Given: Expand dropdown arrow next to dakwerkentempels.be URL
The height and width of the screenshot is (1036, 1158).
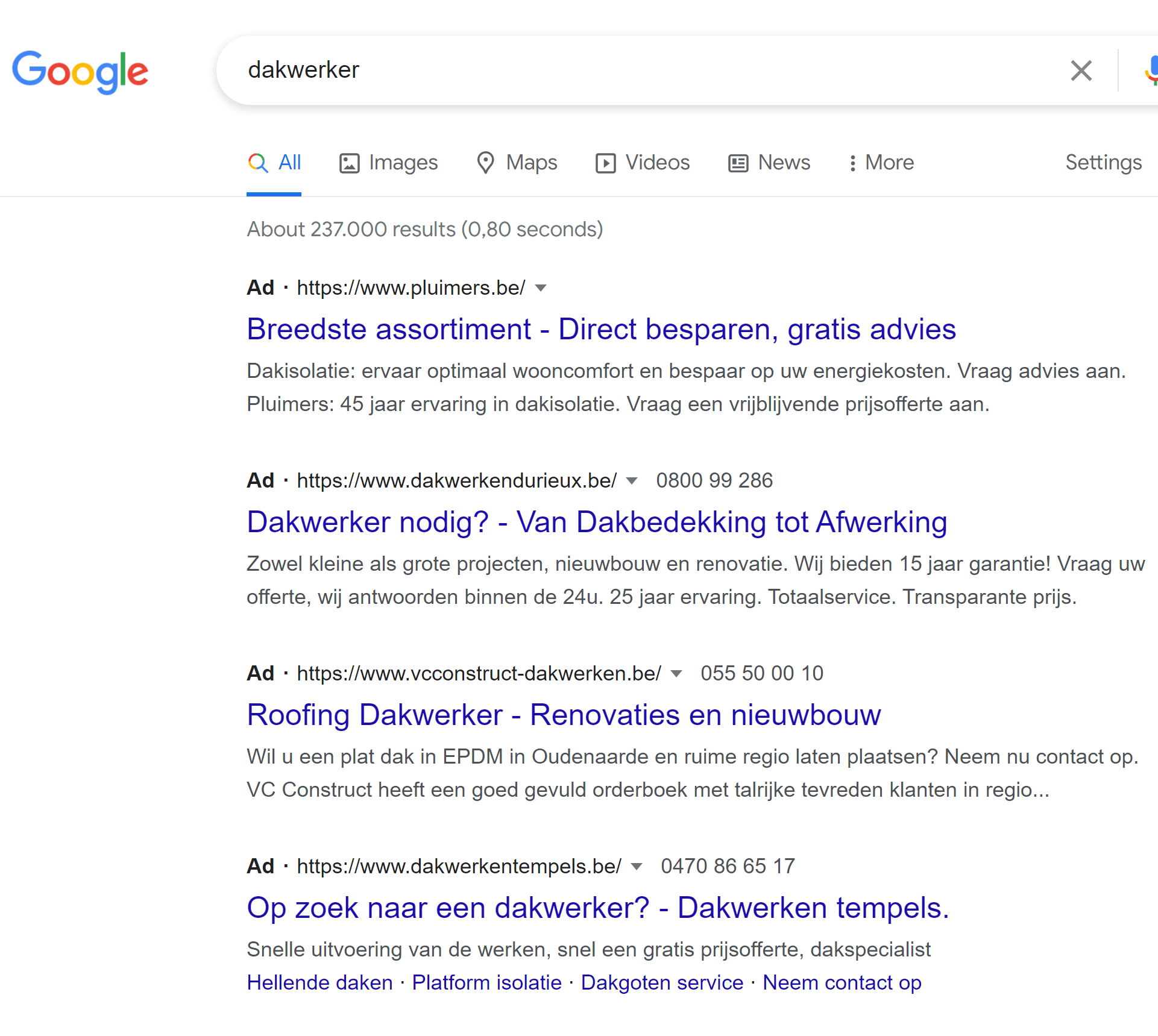Looking at the screenshot, I should click(637, 867).
